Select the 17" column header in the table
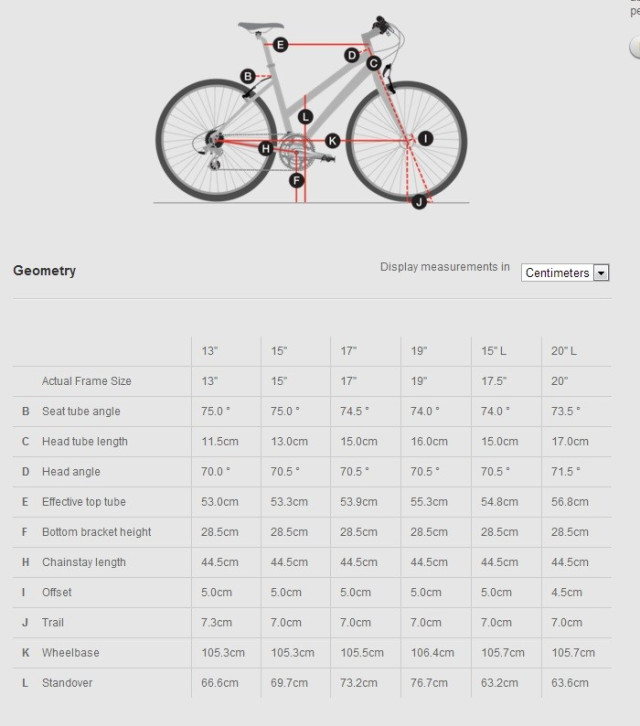640x726 pixels. pos(349,351)
